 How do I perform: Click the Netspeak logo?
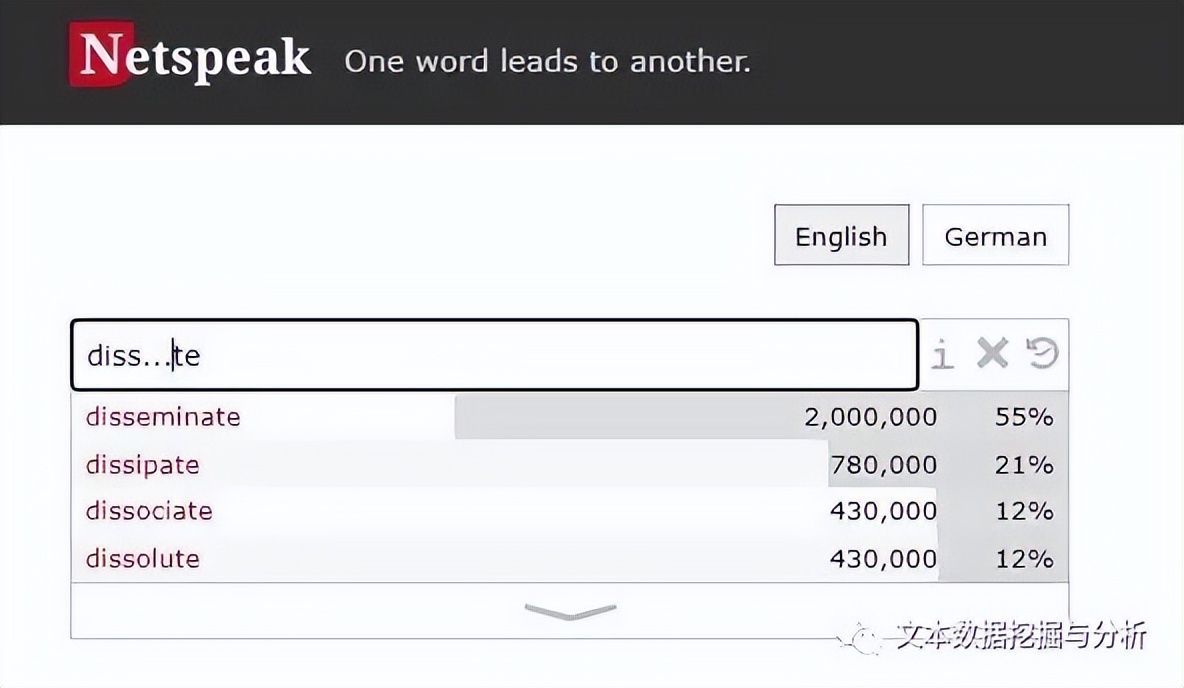click(190, 57)
